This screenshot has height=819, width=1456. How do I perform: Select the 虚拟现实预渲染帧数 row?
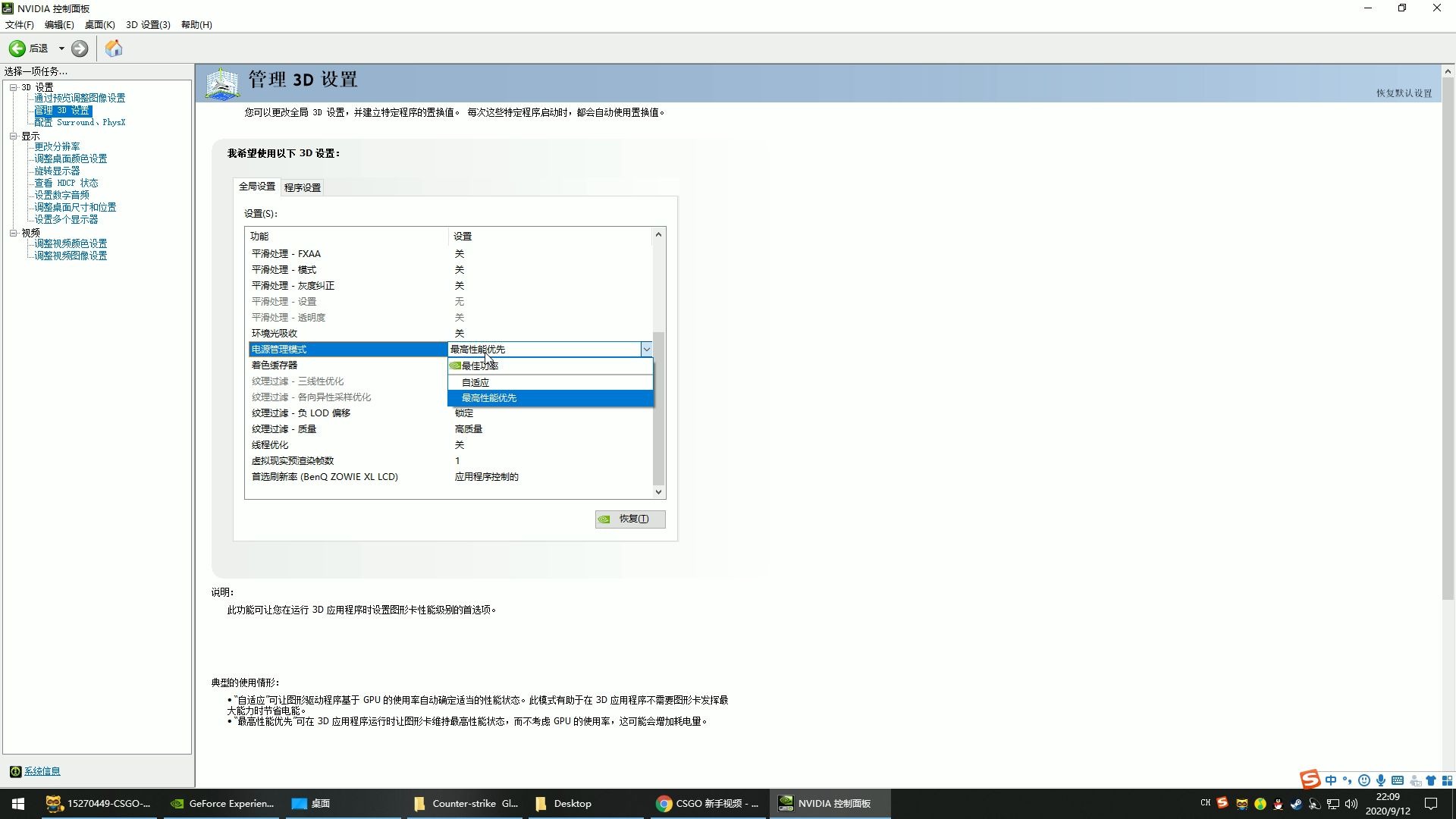449,460
